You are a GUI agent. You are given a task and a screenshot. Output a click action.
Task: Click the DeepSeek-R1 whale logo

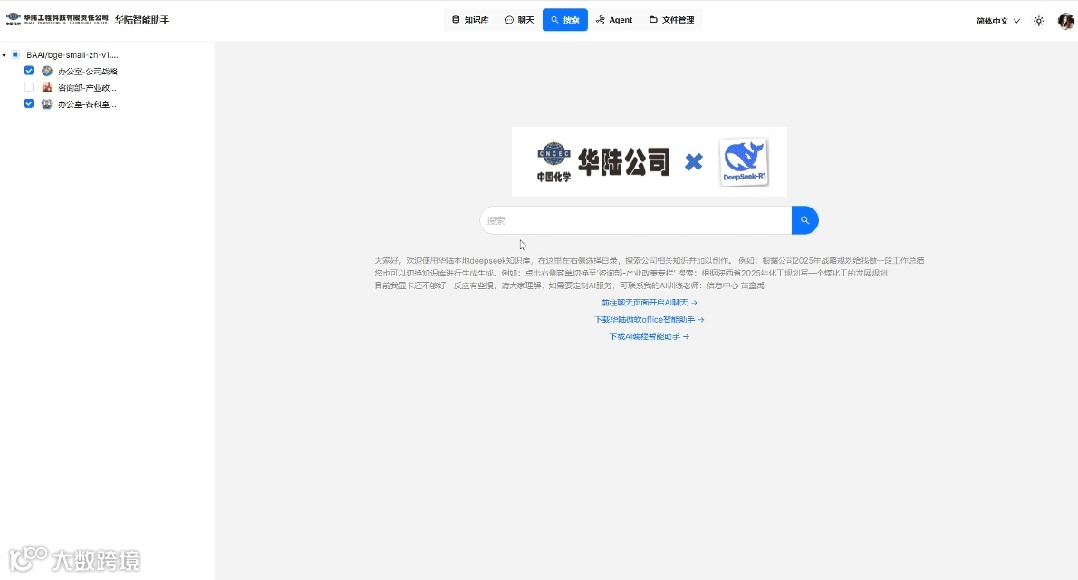[x=744, y=162]
